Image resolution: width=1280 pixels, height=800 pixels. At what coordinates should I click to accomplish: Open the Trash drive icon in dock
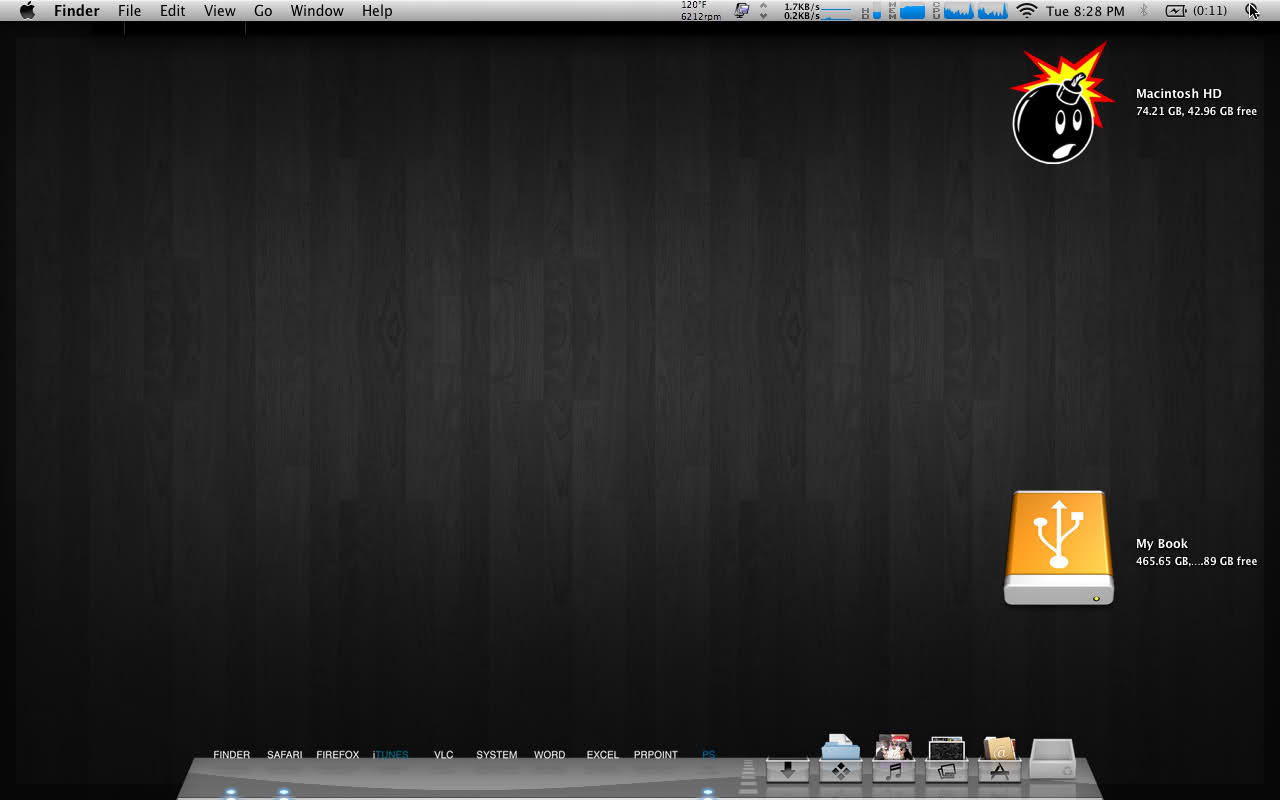point(1052,760)
